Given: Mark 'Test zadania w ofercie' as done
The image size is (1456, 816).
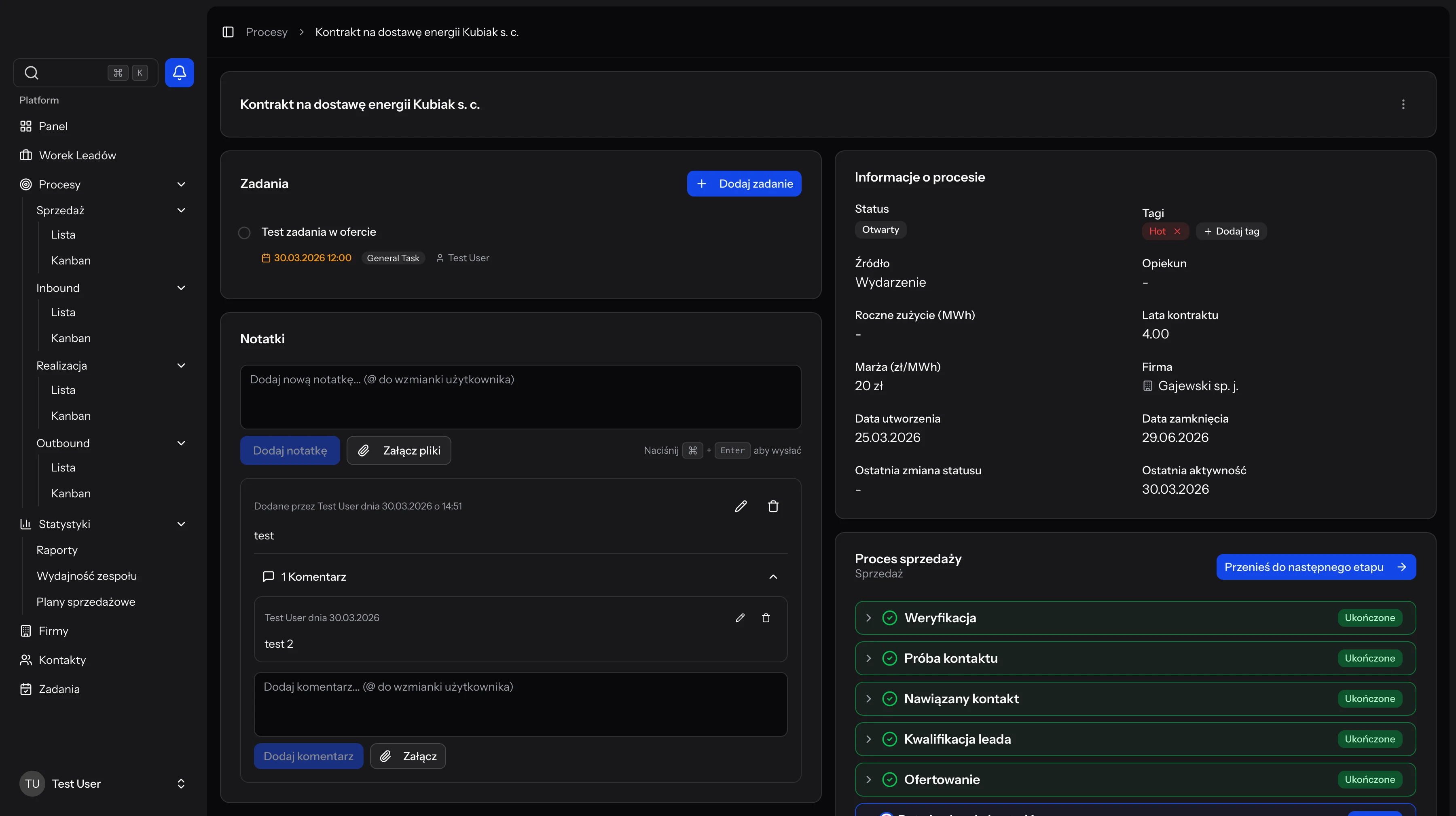Looking at the screenshot, I should tap(244, 233).
